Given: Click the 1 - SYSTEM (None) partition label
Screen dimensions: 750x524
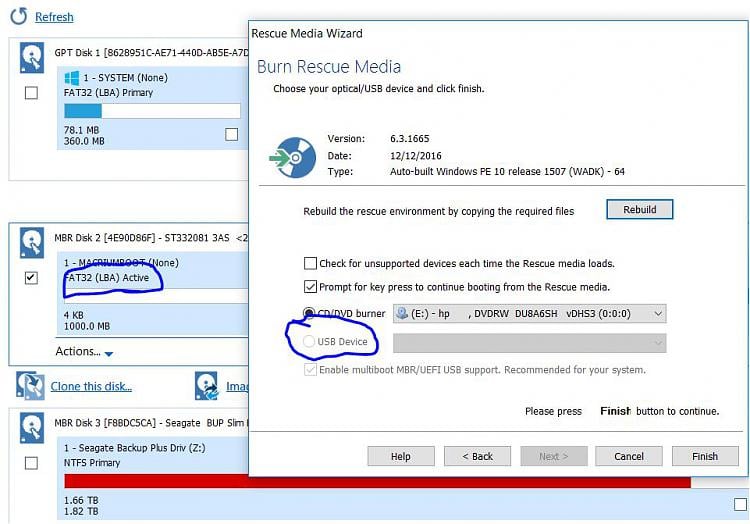Looking at the screenshot, I should (125, 77).
